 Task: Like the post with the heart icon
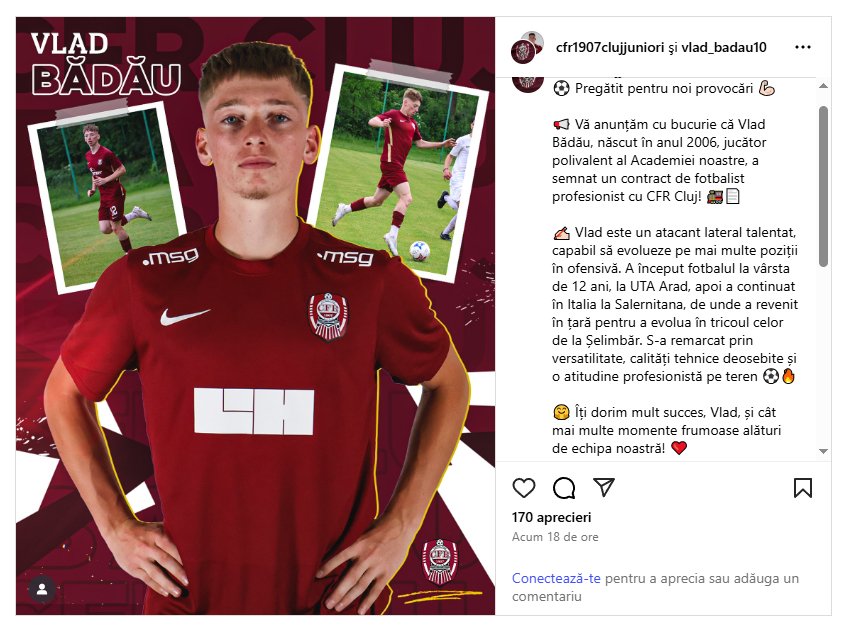click(x=523, y=487)
